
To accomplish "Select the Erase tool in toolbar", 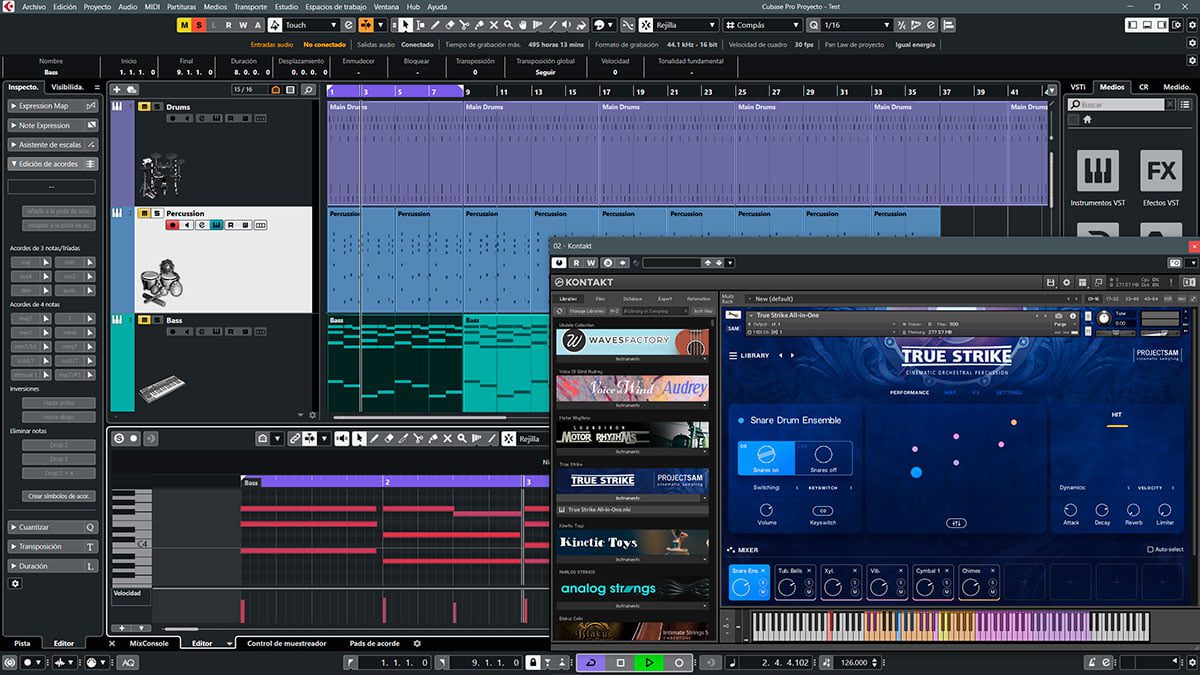I will pos(449,25).
